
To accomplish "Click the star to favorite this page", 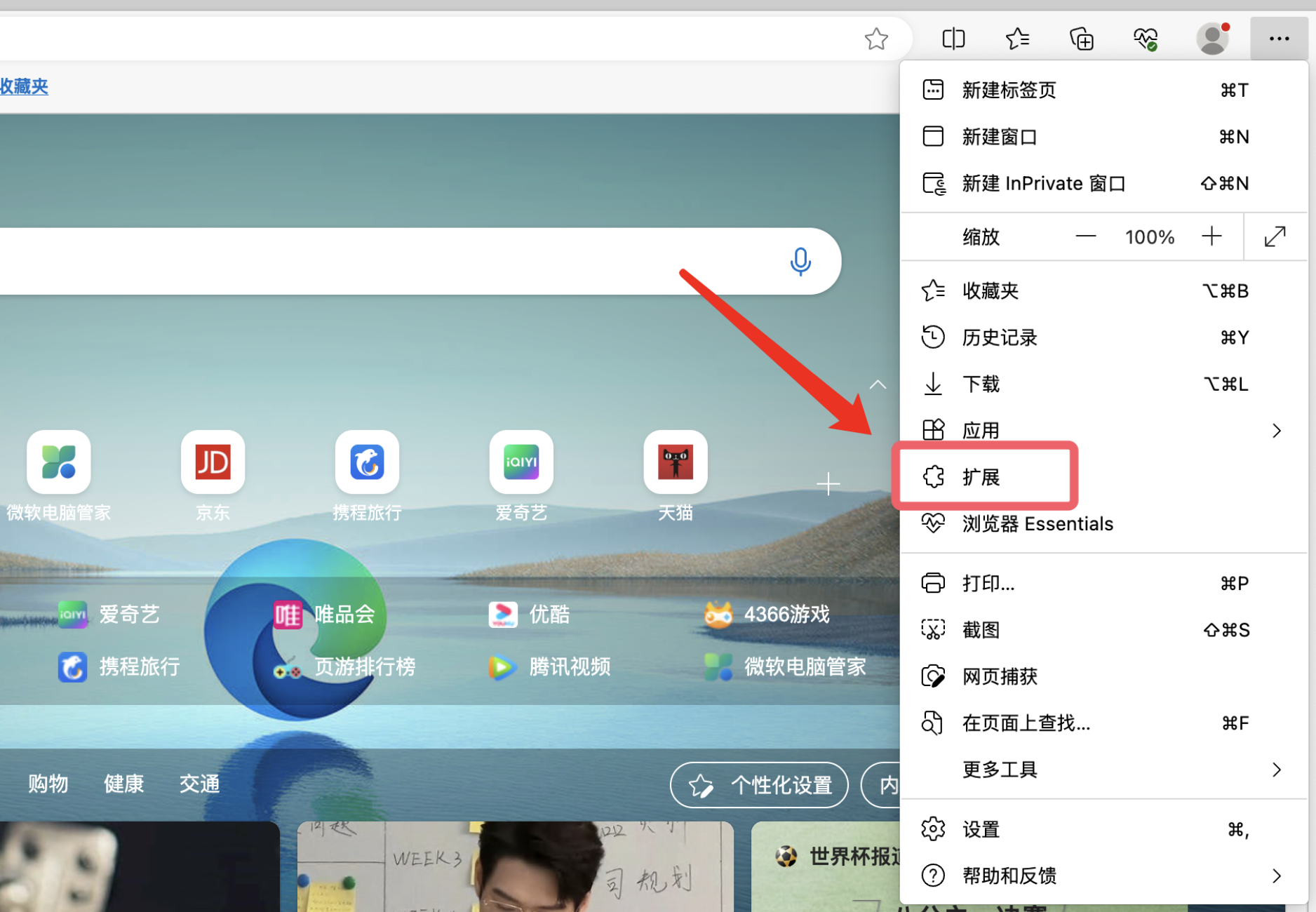I will (x=876, y=39).
